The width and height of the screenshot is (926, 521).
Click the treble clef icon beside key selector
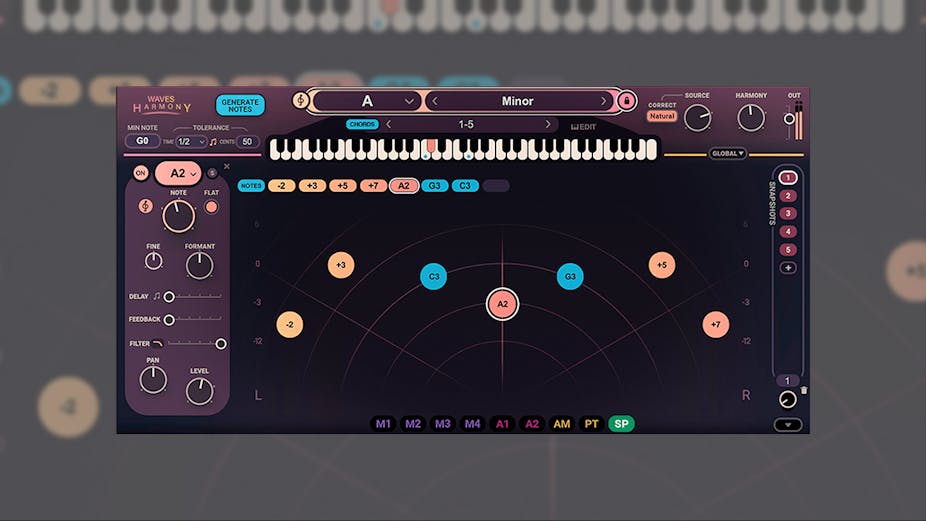point(301,101)
